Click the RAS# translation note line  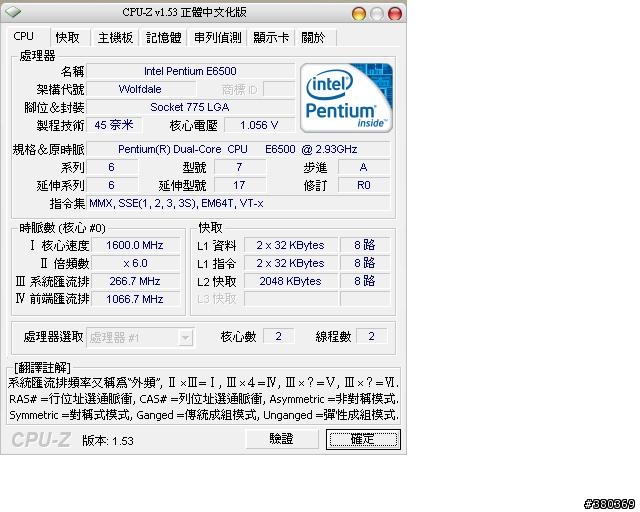(x=204, y=399)
